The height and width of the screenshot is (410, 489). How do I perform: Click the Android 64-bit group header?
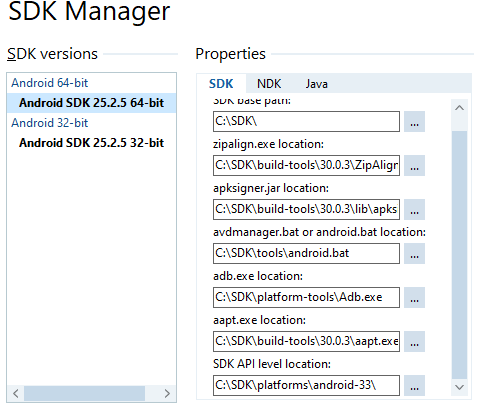coord(49,83)
